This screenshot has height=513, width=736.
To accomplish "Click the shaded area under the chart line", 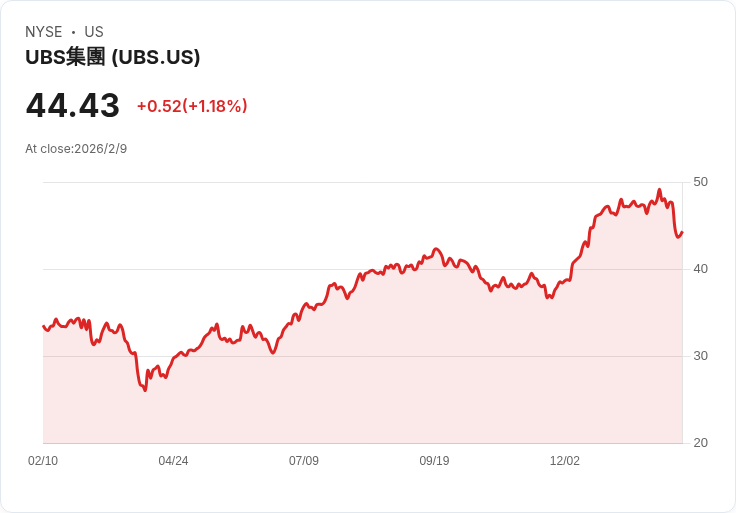I will pos(400,380).
